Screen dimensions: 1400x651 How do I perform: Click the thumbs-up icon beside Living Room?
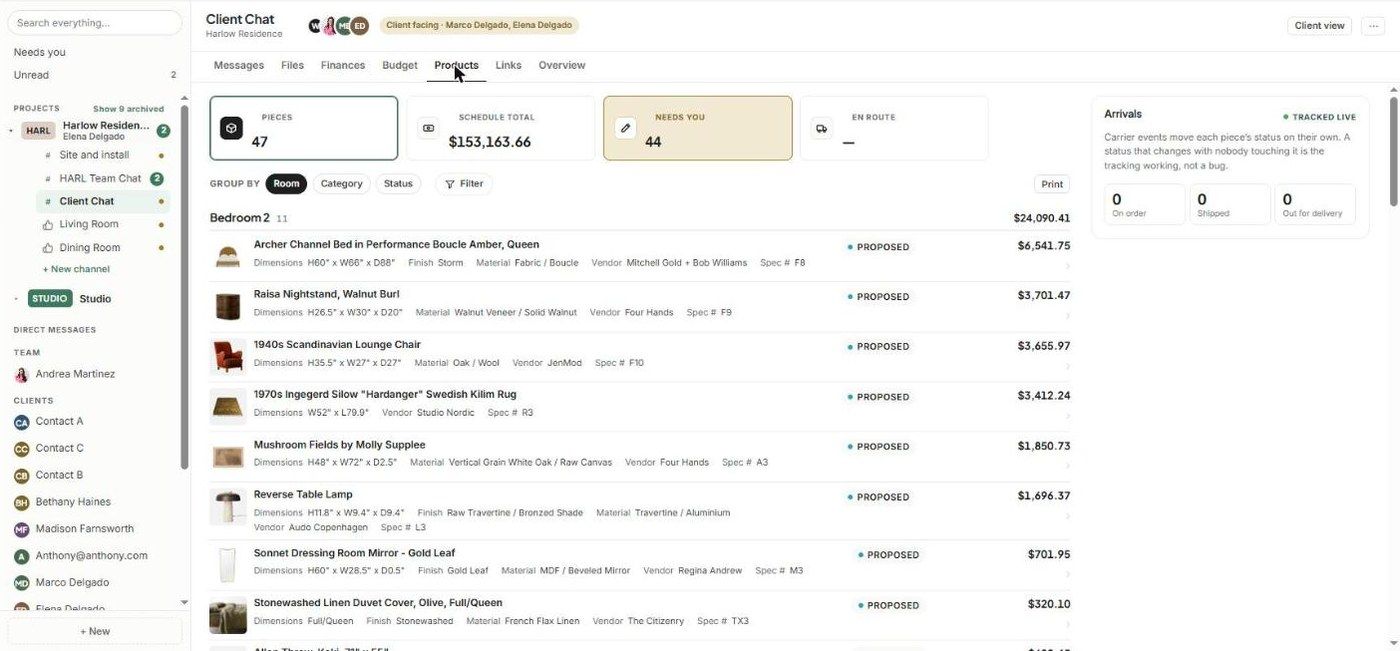[48, 224]
